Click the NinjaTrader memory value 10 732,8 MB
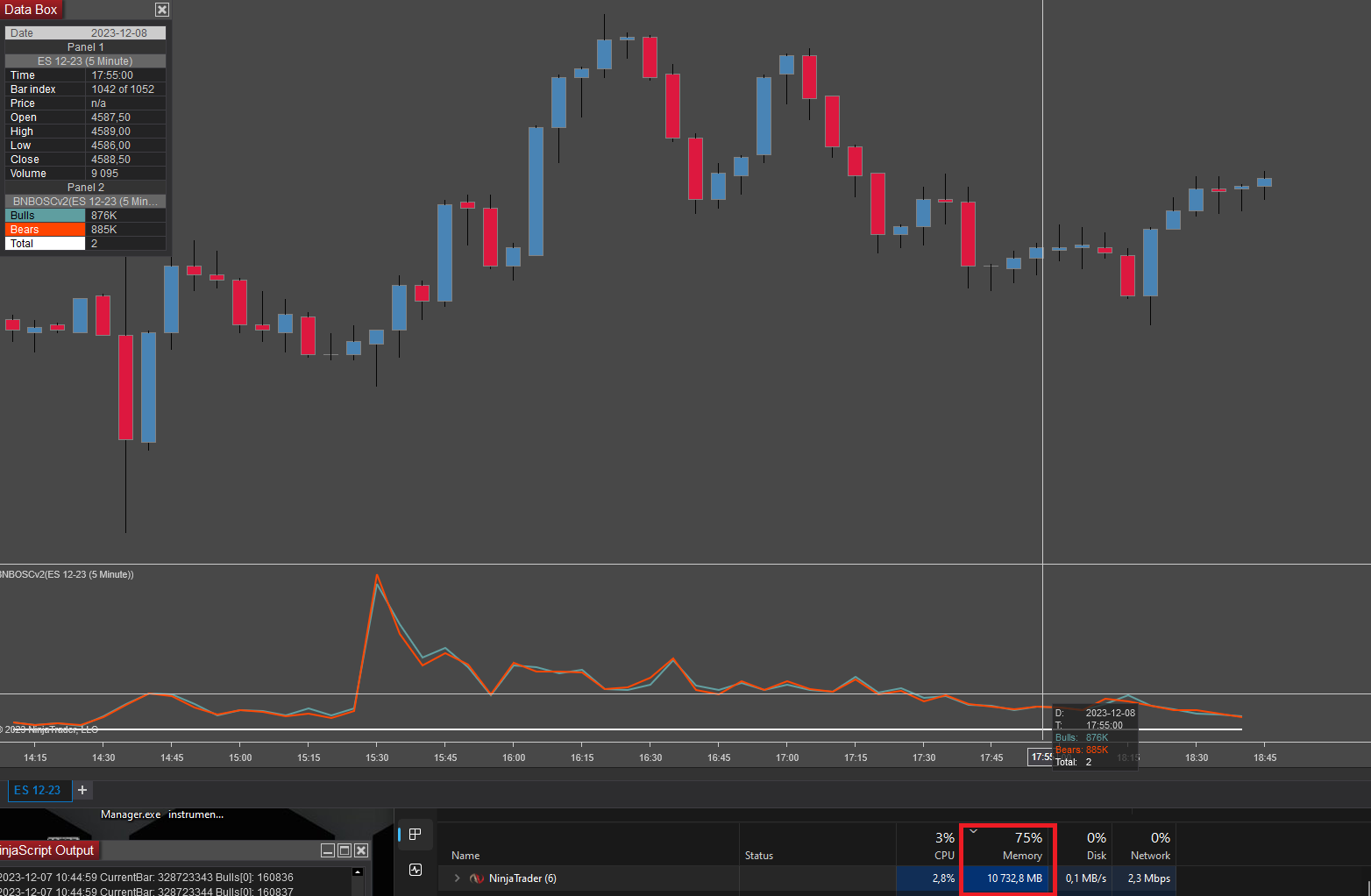Viewport: 1371px width, 896px height. pyautogui.click(x=1014, y=878)
